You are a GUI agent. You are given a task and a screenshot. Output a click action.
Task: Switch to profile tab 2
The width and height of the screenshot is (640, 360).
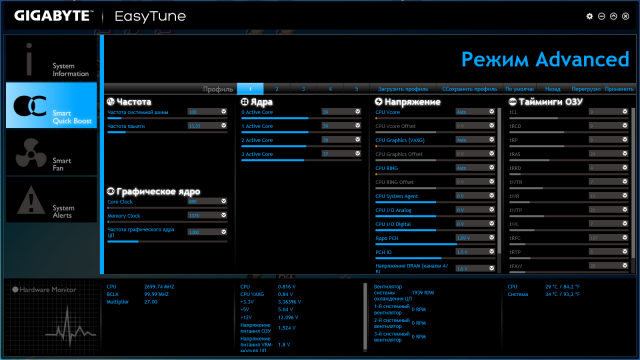277,89
